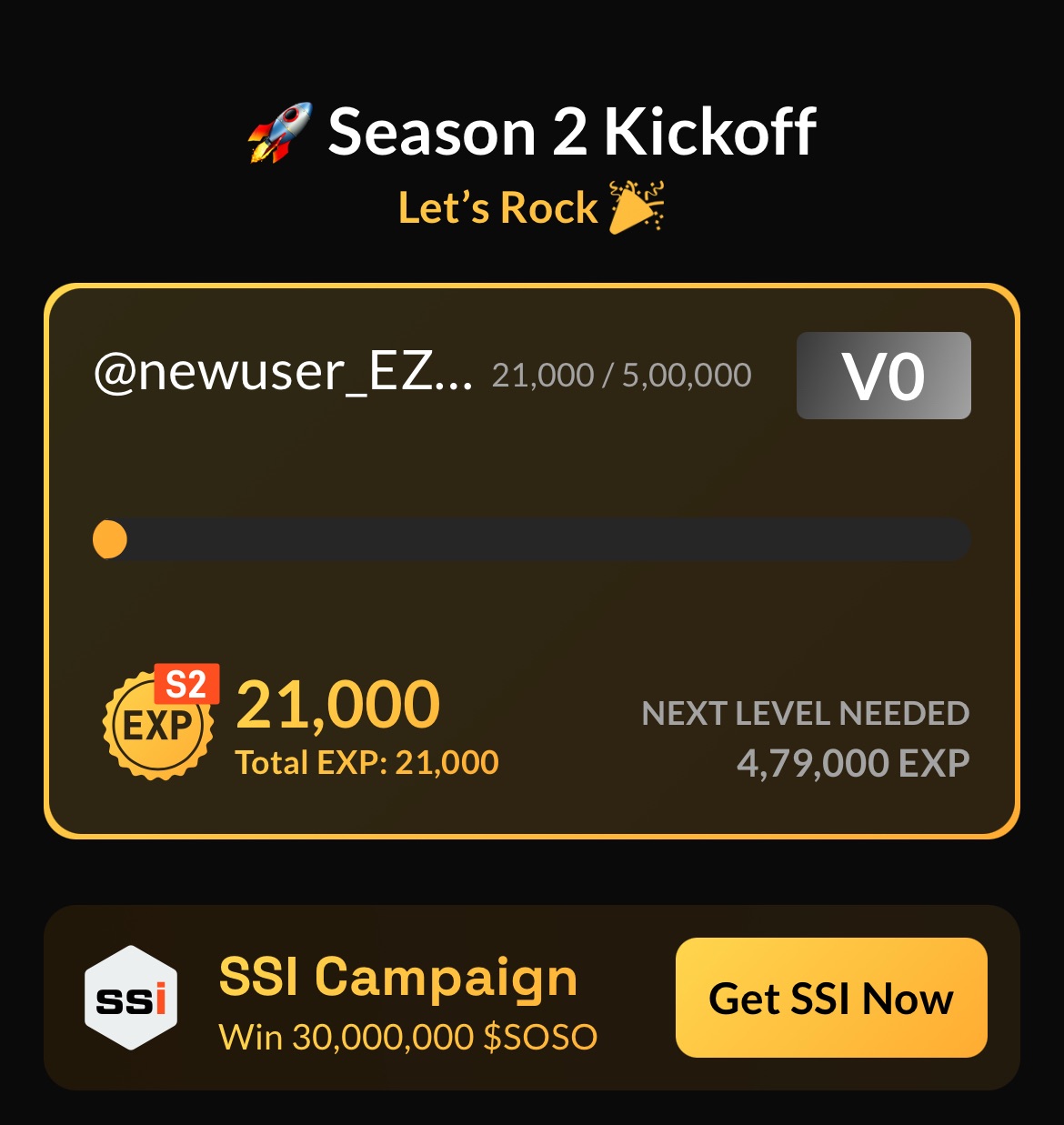Click the large 21,000 EXP number

coord(338,705)
